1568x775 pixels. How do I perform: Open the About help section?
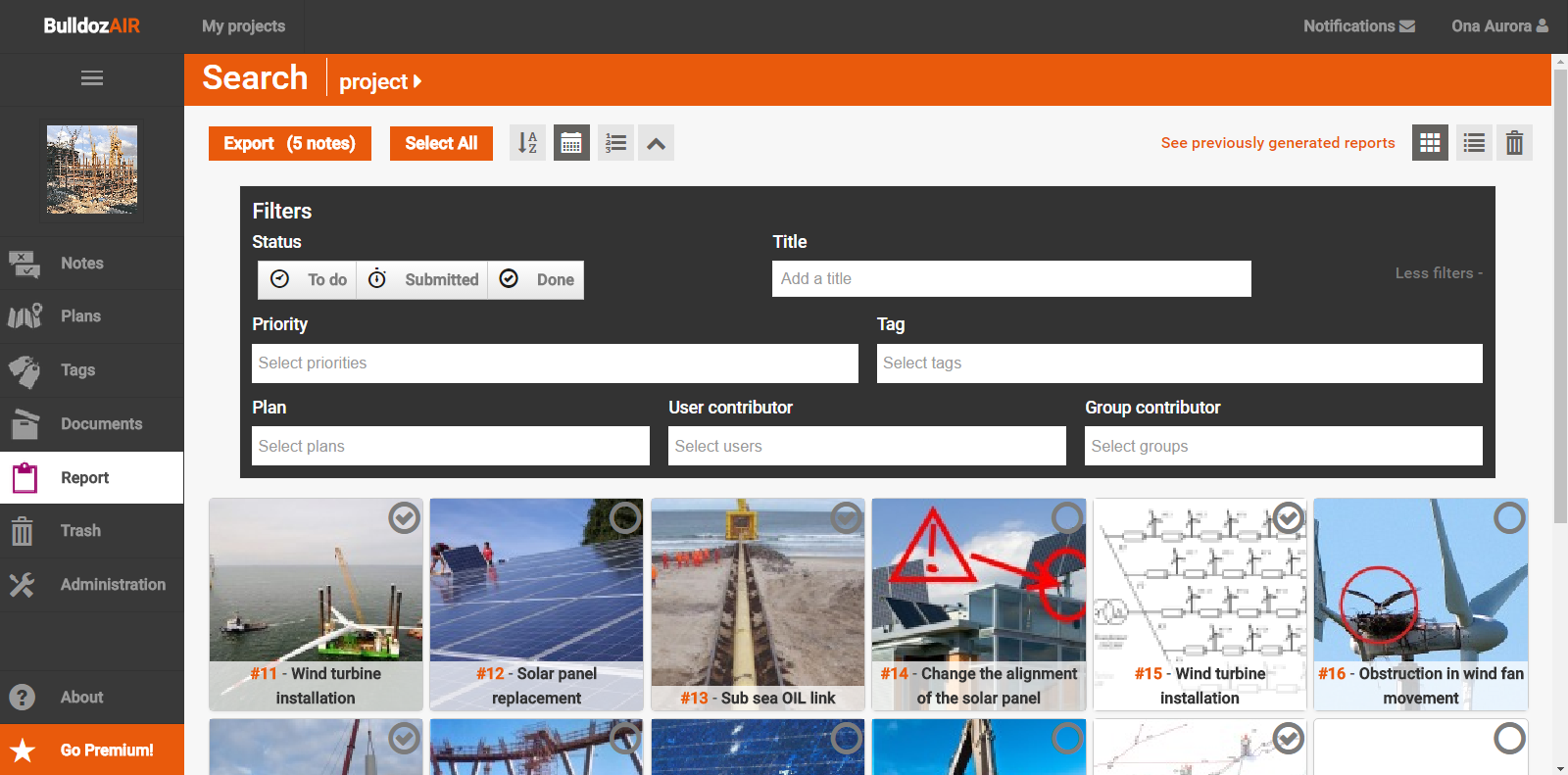click(92, 697)
